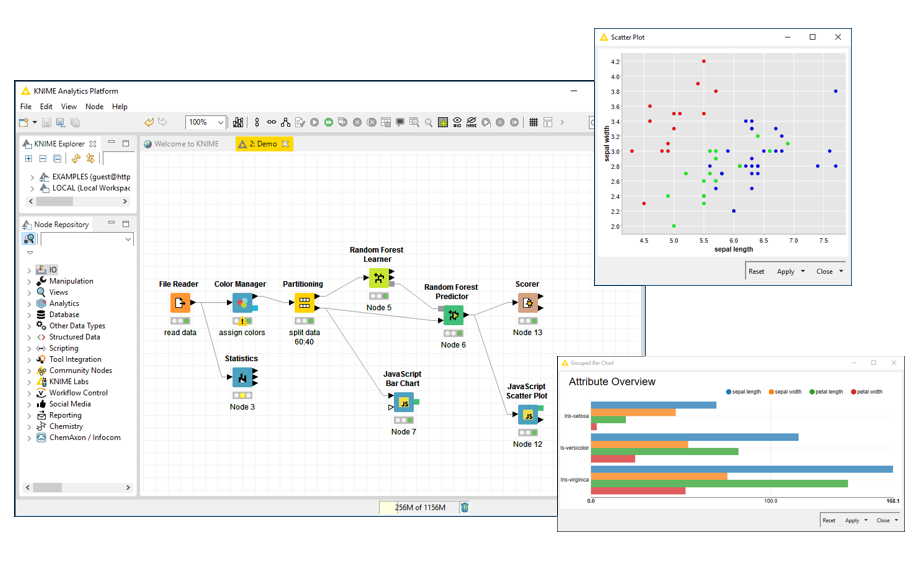Click the garbage collector trash icon
920x567 pixels.
(x=465, y=507)
